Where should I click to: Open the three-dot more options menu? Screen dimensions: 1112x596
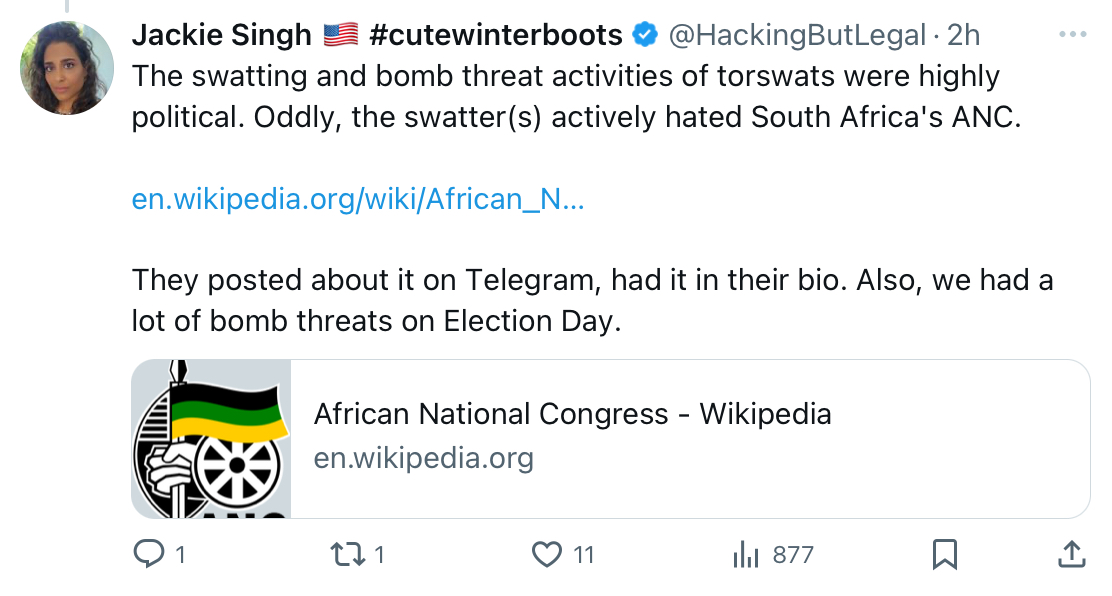pyautogui.click(x=1072, y=34)
